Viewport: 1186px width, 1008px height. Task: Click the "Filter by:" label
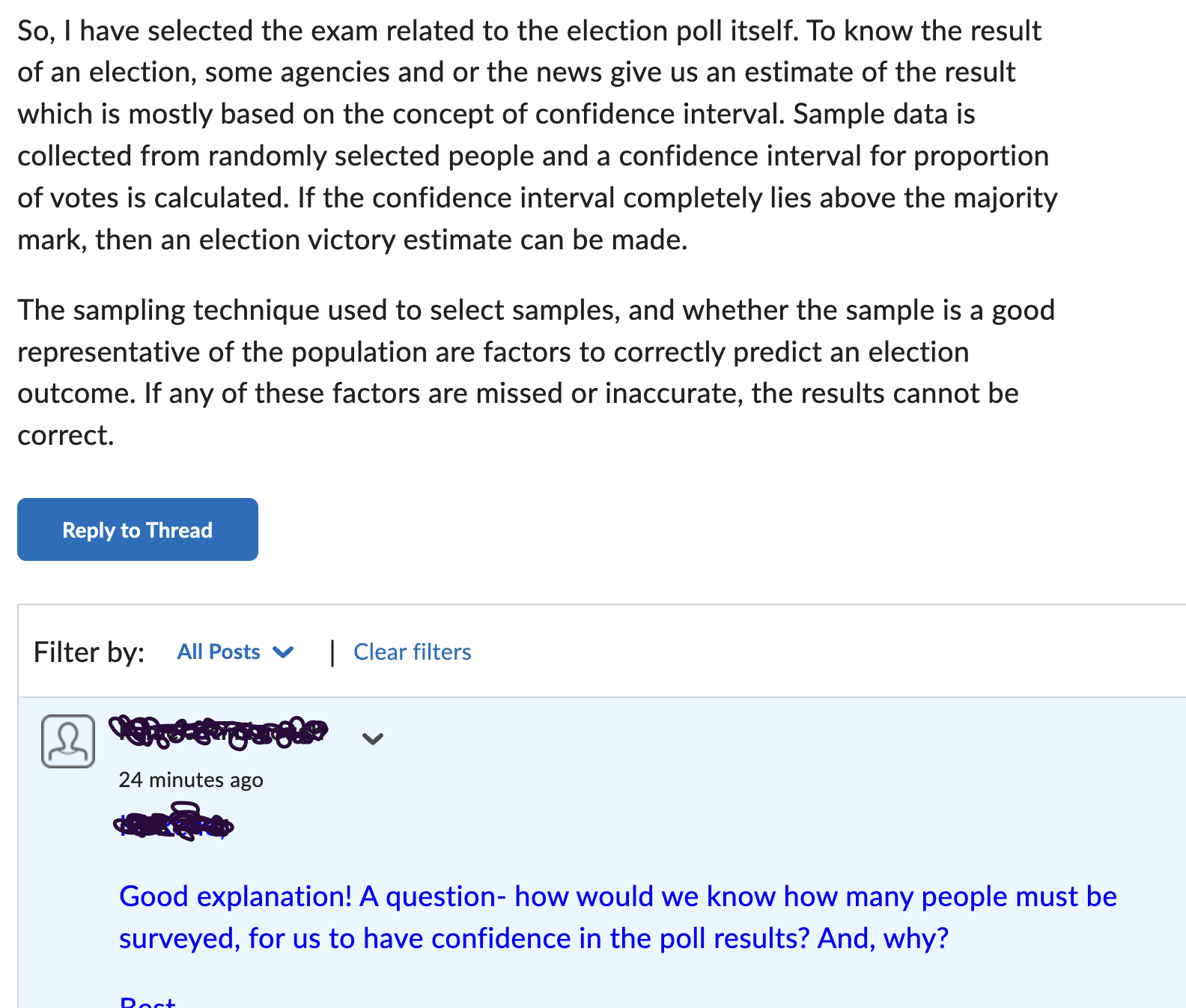pyautogui.click(x=89, y=652)
